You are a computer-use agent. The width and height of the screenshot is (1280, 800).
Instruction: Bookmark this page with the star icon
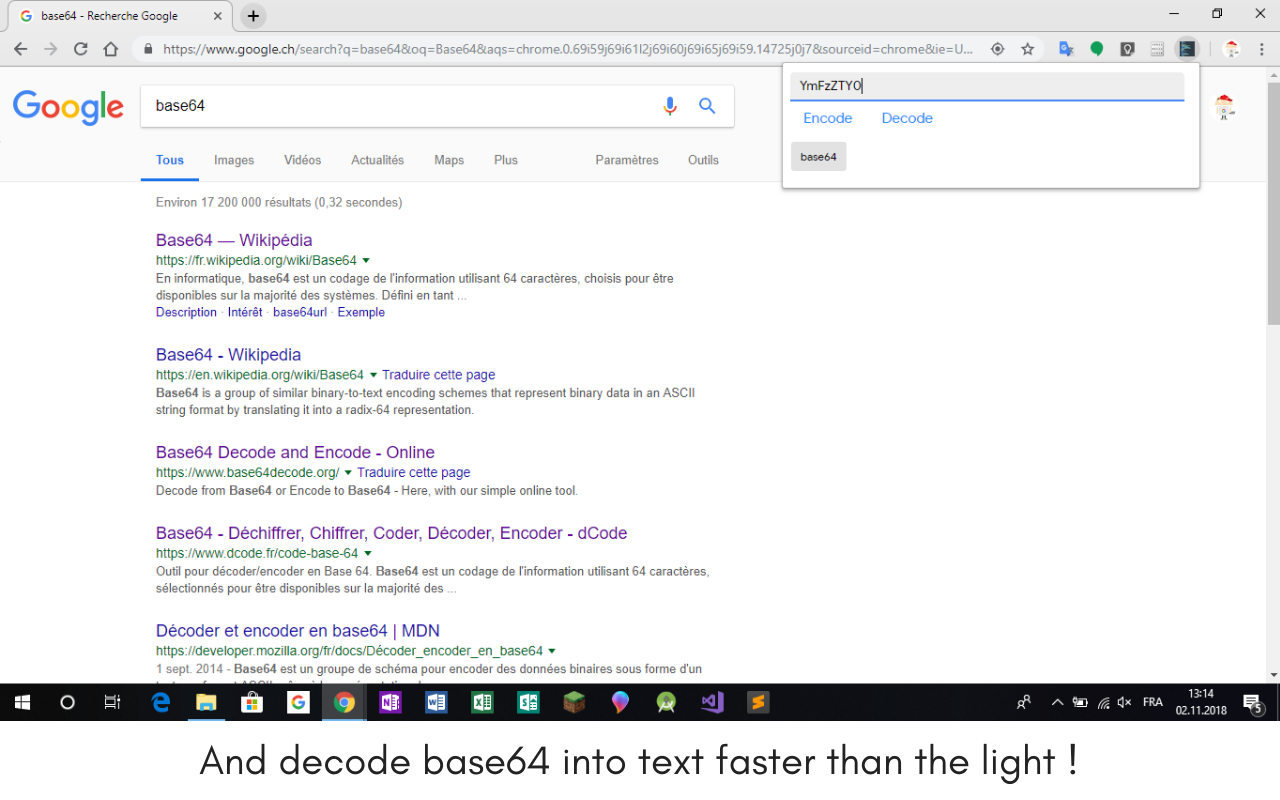[x=1027, y=48]
